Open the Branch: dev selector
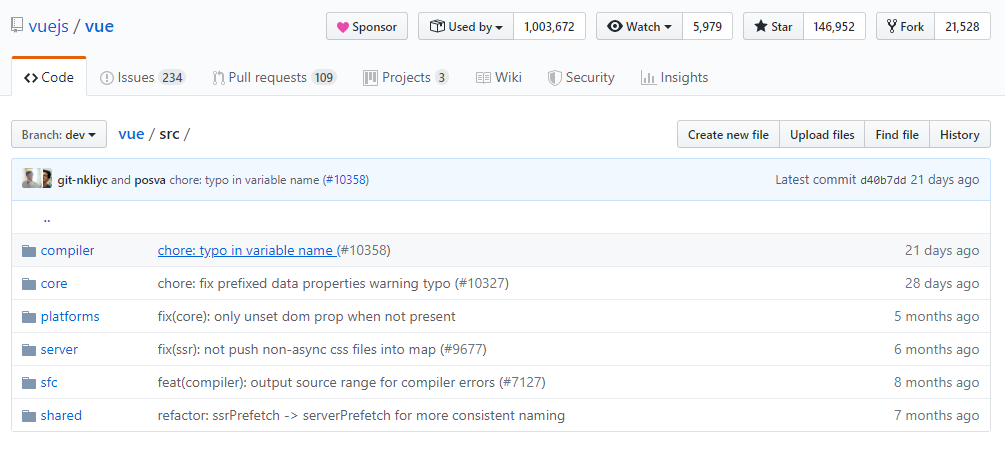 (x=59, y=135)
